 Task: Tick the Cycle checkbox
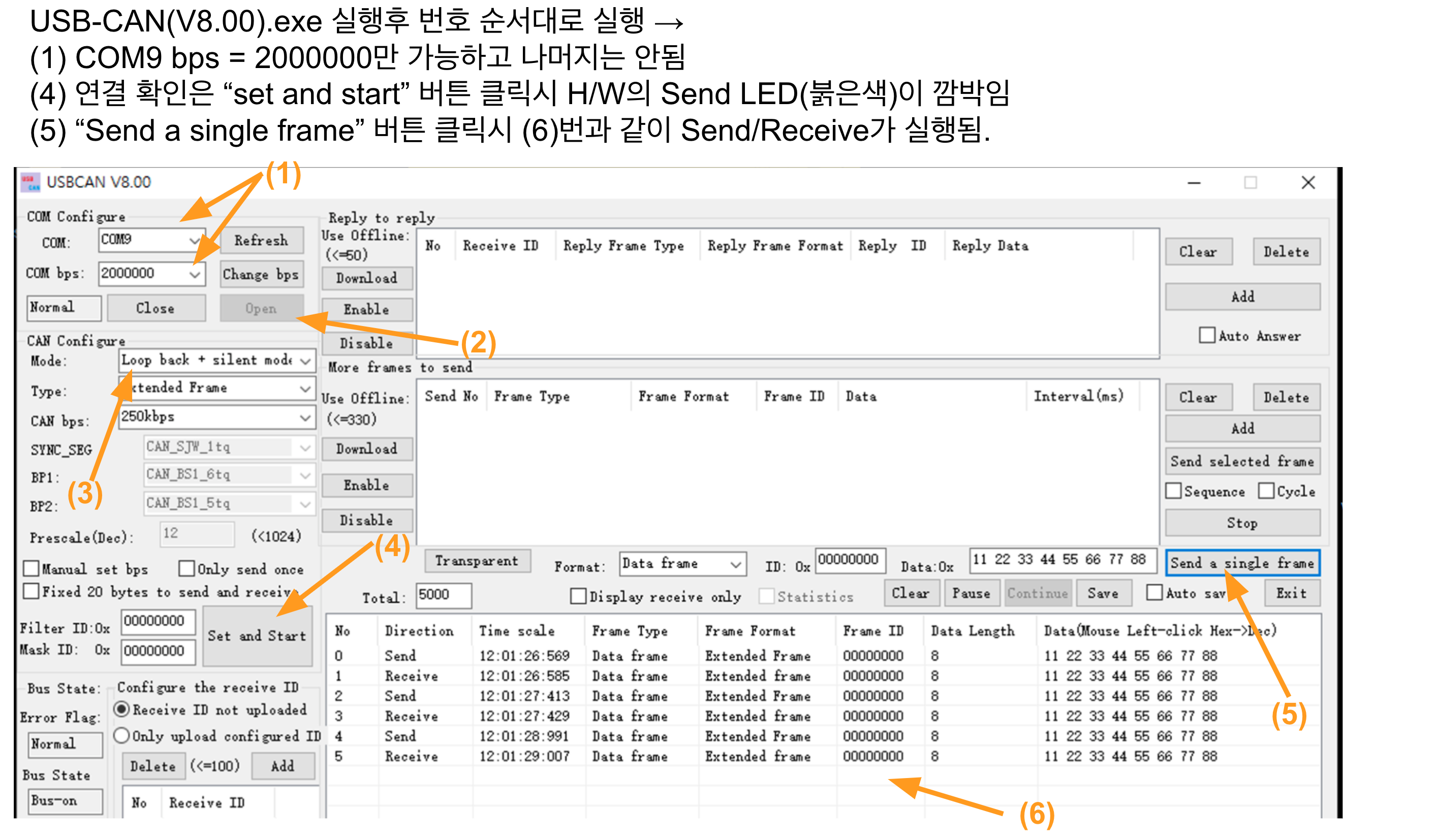(1266, 491)
